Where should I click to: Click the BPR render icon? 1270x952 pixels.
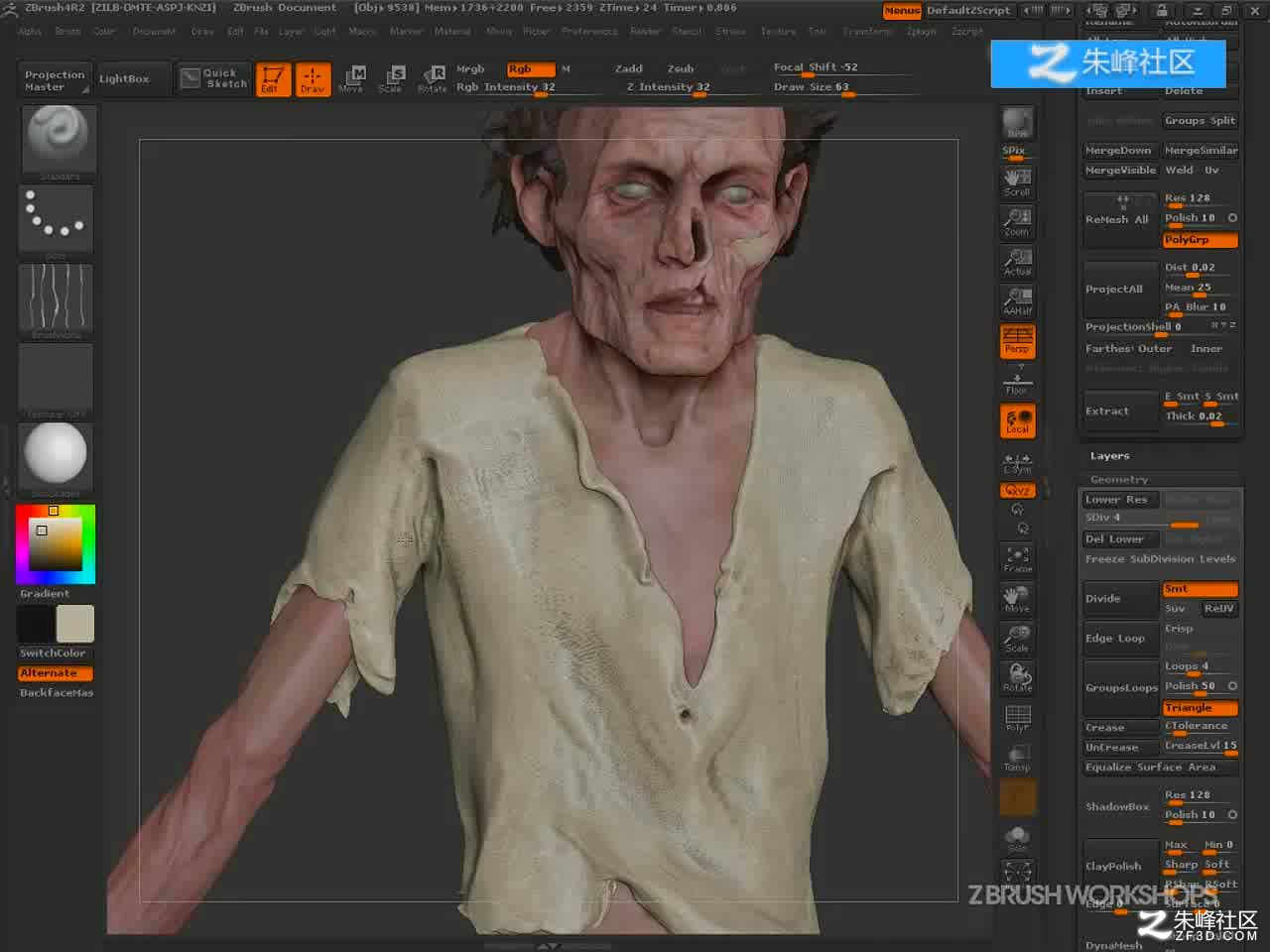(1018, 123)
